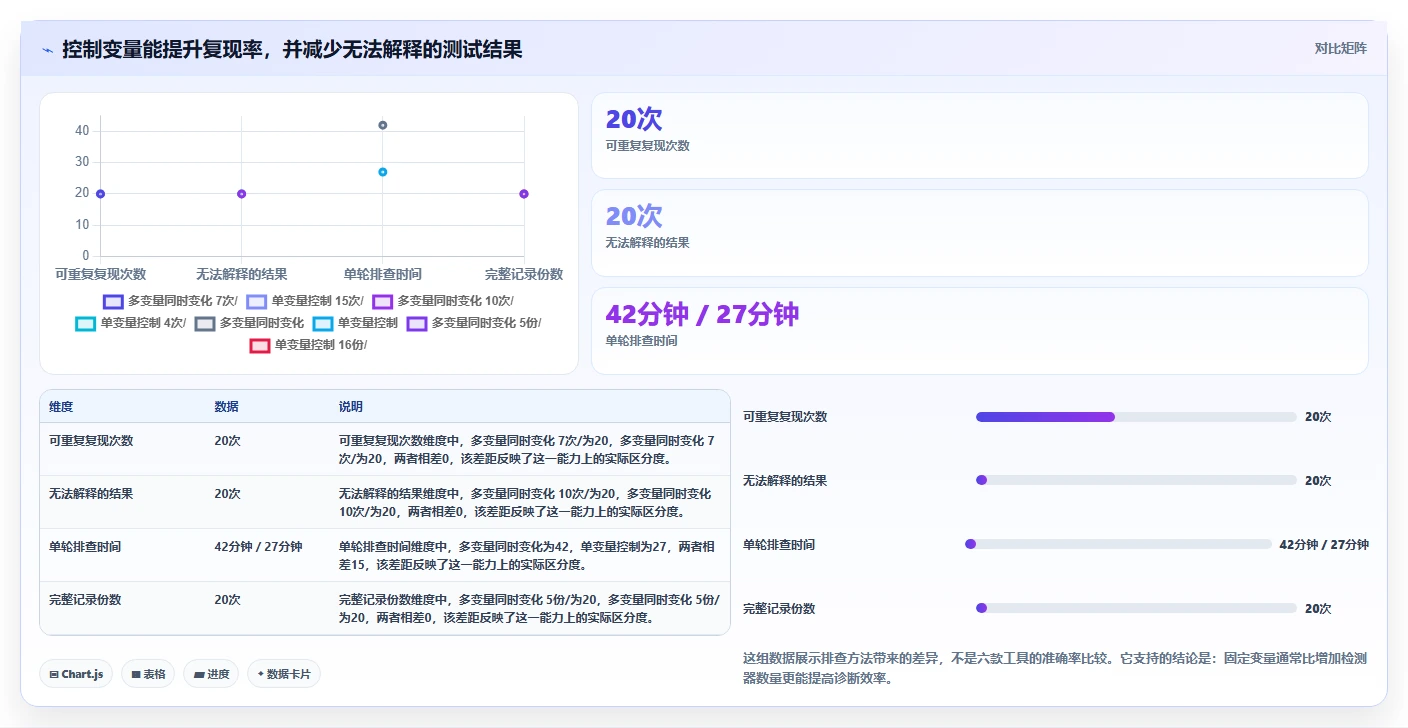Click the 完整记录份数 progress bar

coord(1136,609)
